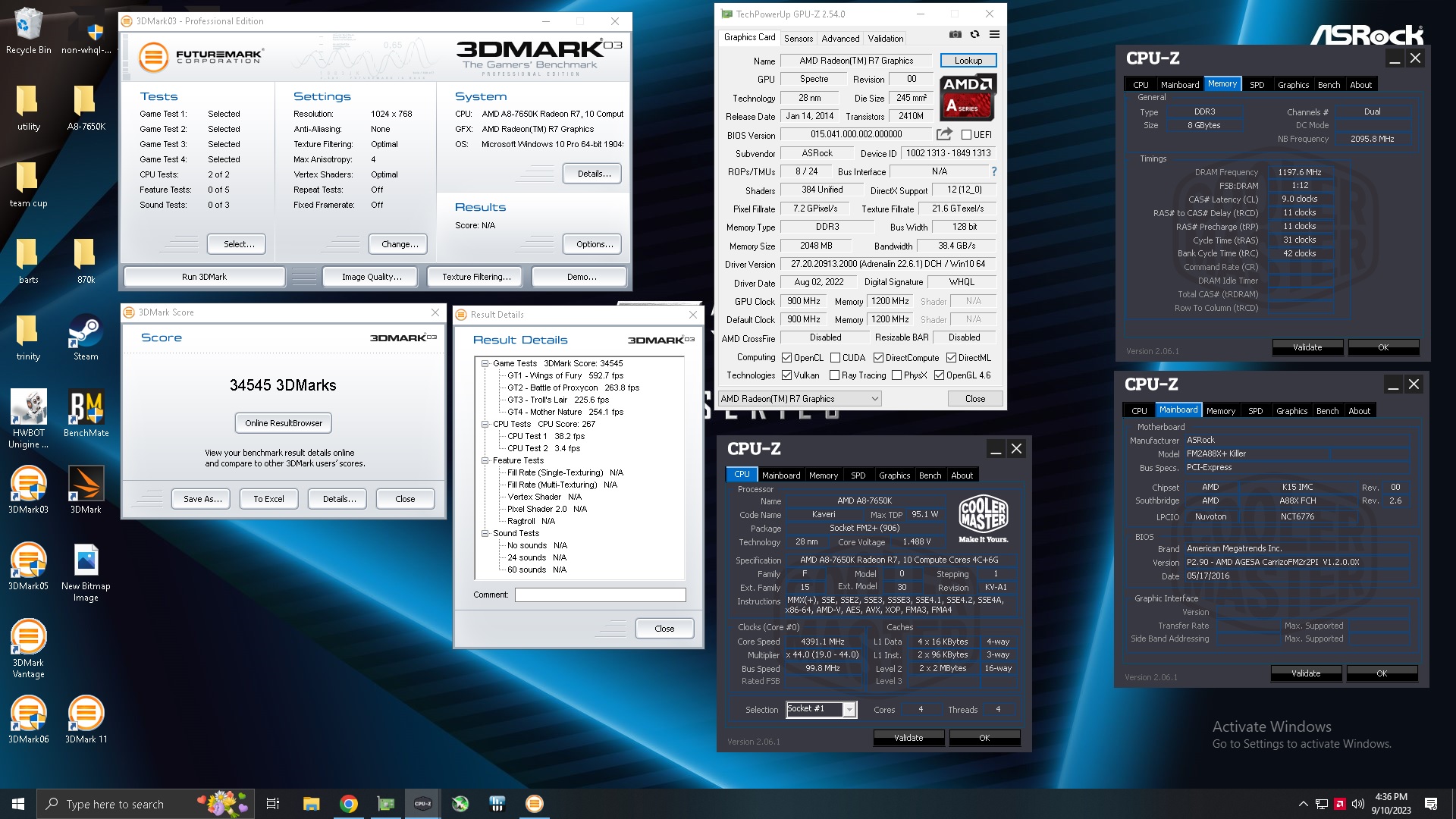1456x819 pixels.
Task: Open the 3DMark desktop shortcut with orange arrow
Action: tap(86, 490)
